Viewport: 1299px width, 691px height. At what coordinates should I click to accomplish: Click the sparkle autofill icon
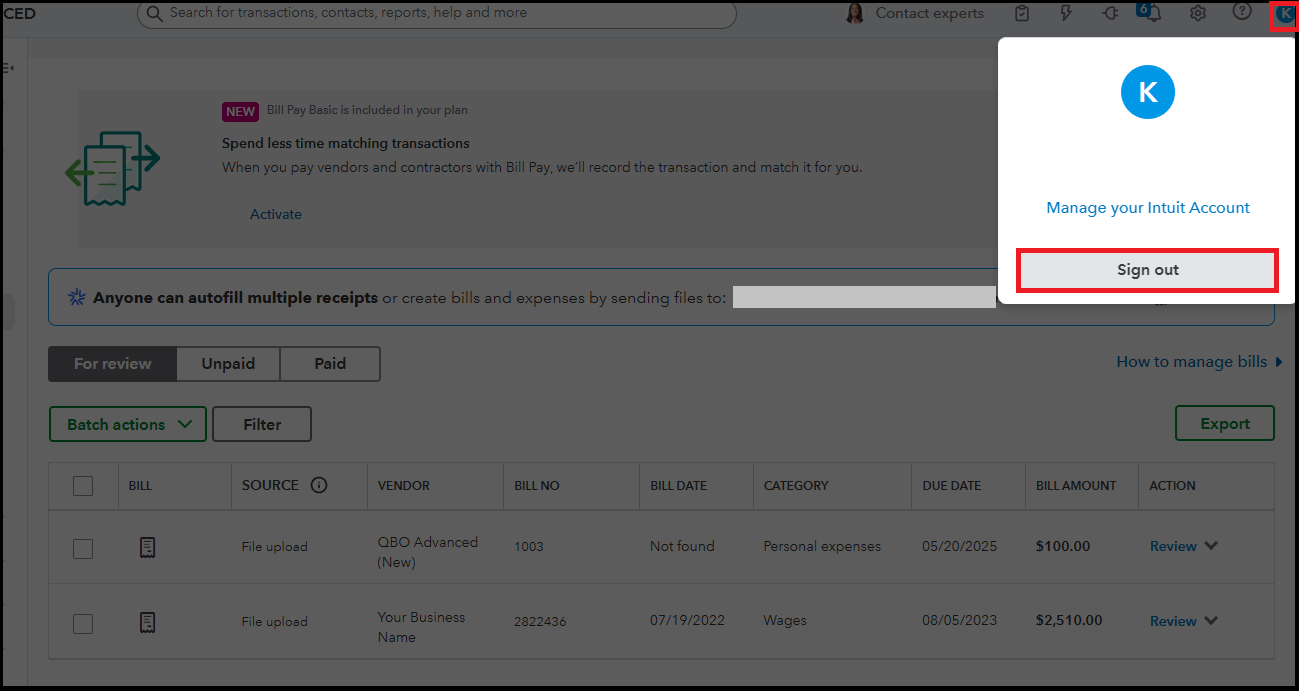76,297
